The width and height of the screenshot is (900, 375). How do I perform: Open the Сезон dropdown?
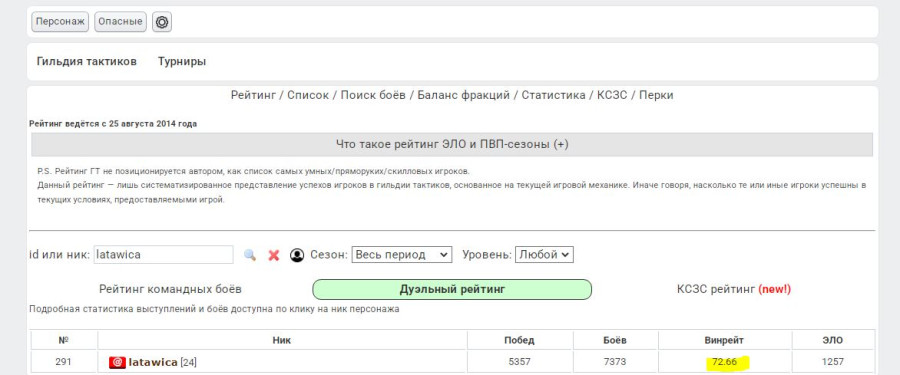pos(402,254)
